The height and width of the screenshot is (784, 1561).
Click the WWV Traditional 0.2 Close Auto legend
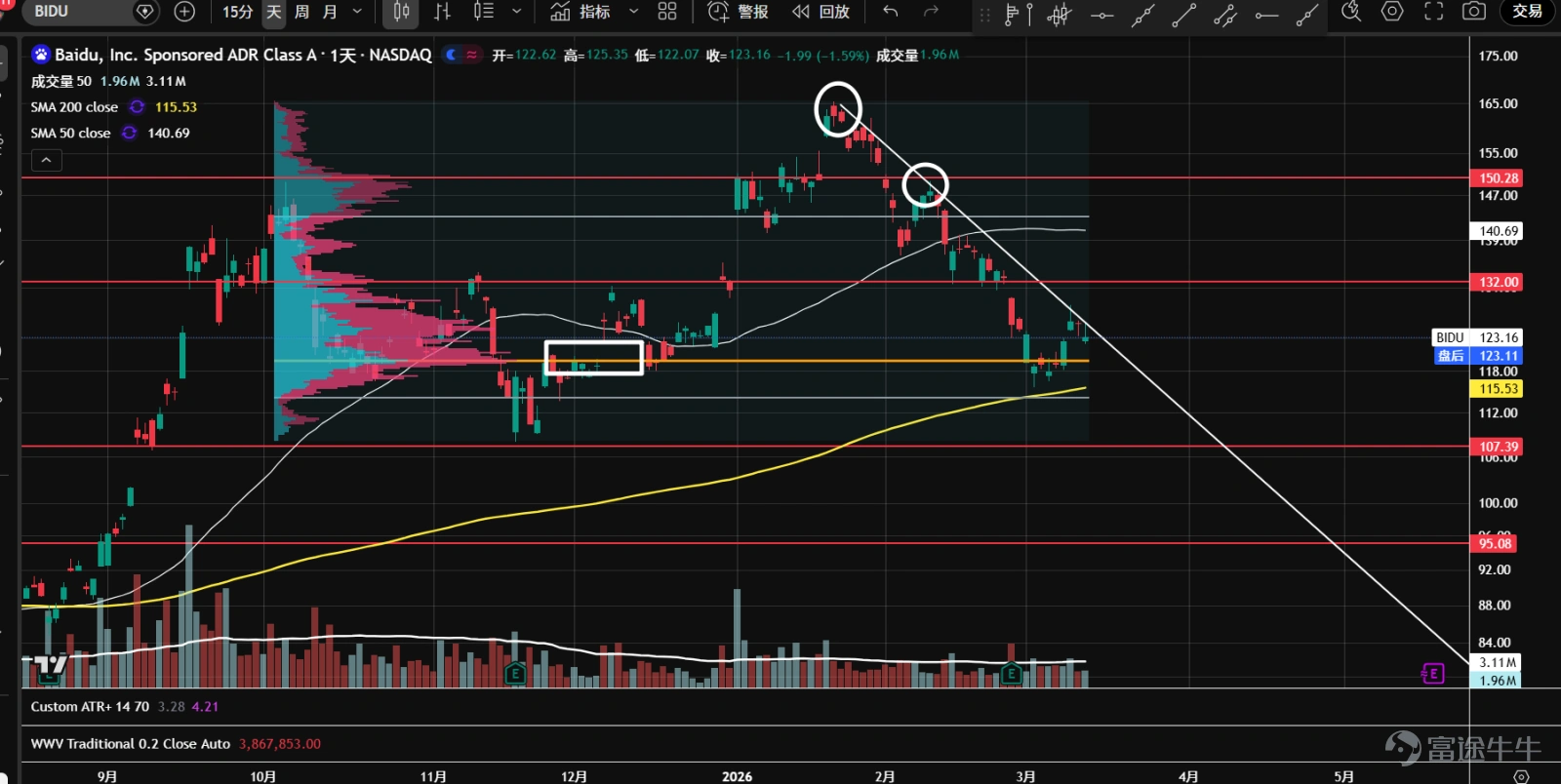pyautogui.click(x=131, y=743)
